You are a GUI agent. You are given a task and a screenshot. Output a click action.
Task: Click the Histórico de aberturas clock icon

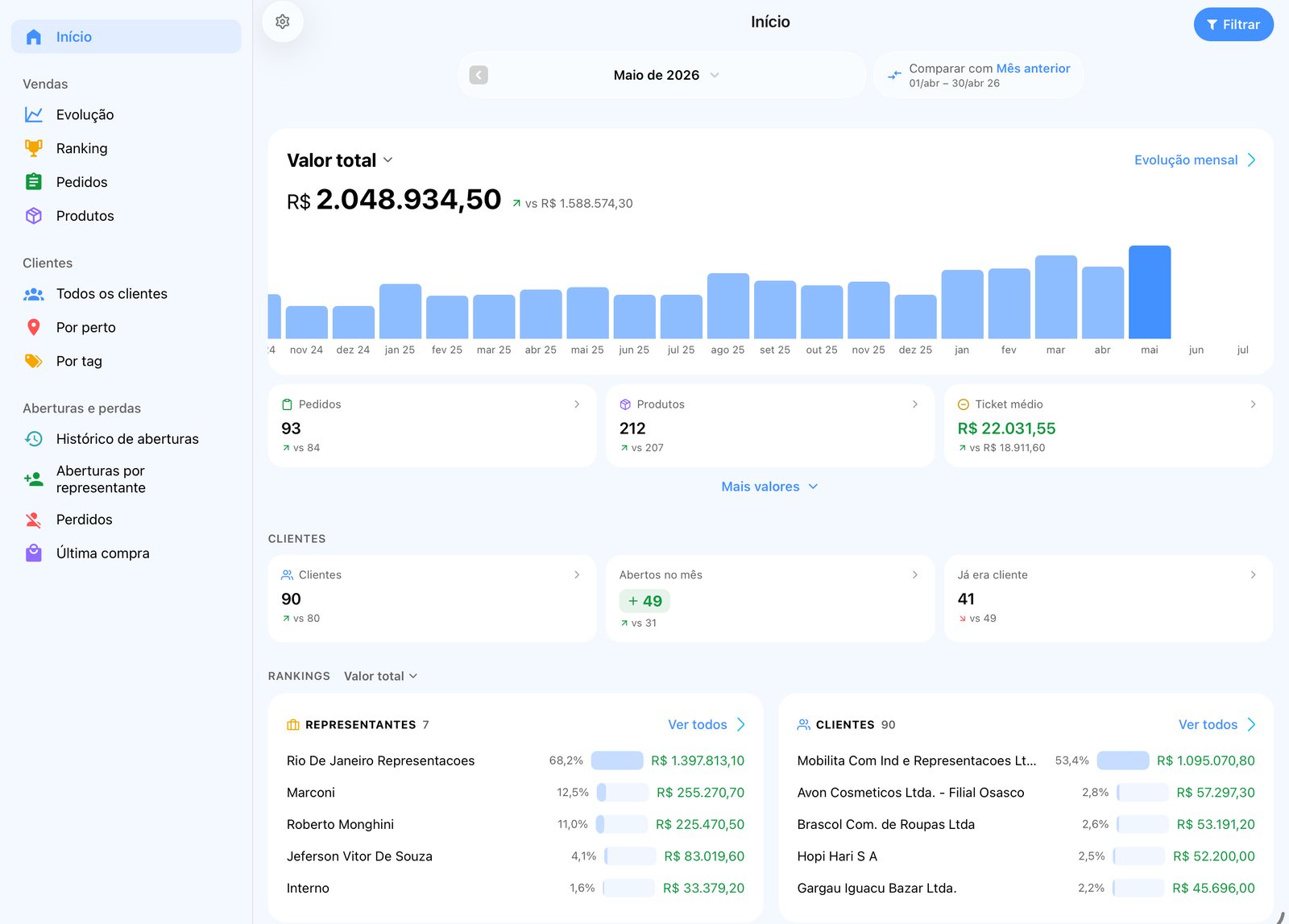coord(34,438)
